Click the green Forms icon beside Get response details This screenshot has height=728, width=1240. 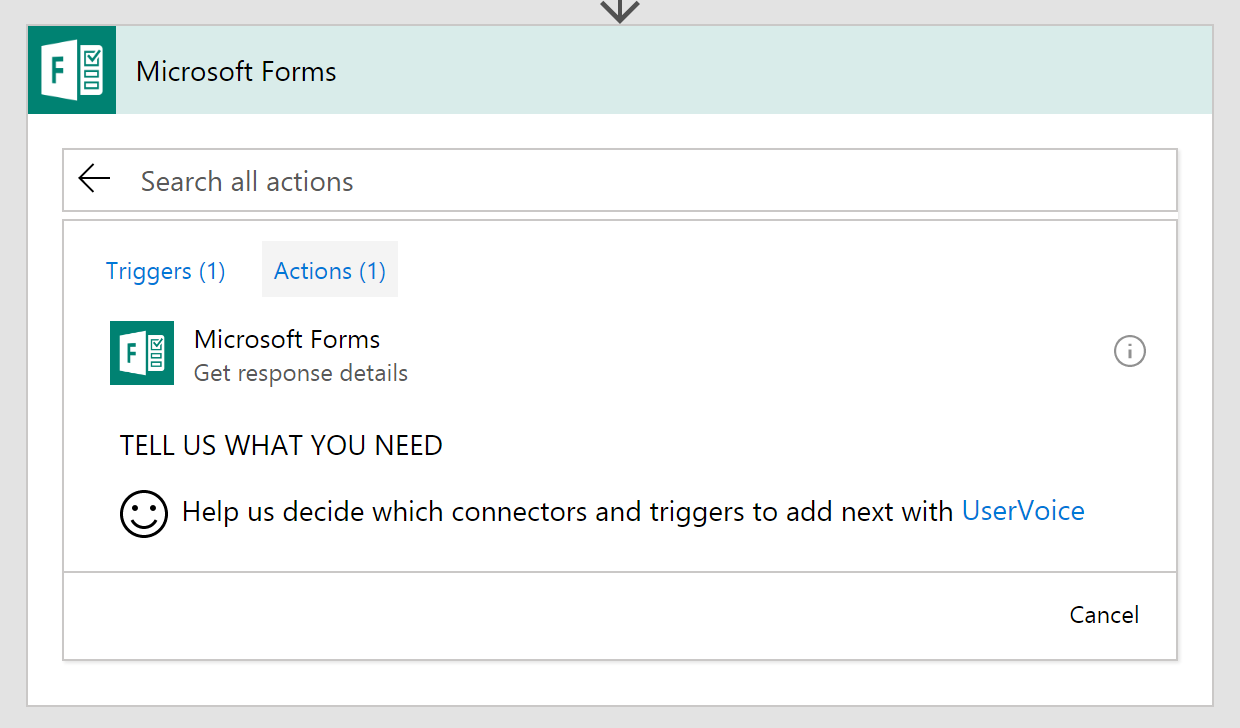click(141, 353)
